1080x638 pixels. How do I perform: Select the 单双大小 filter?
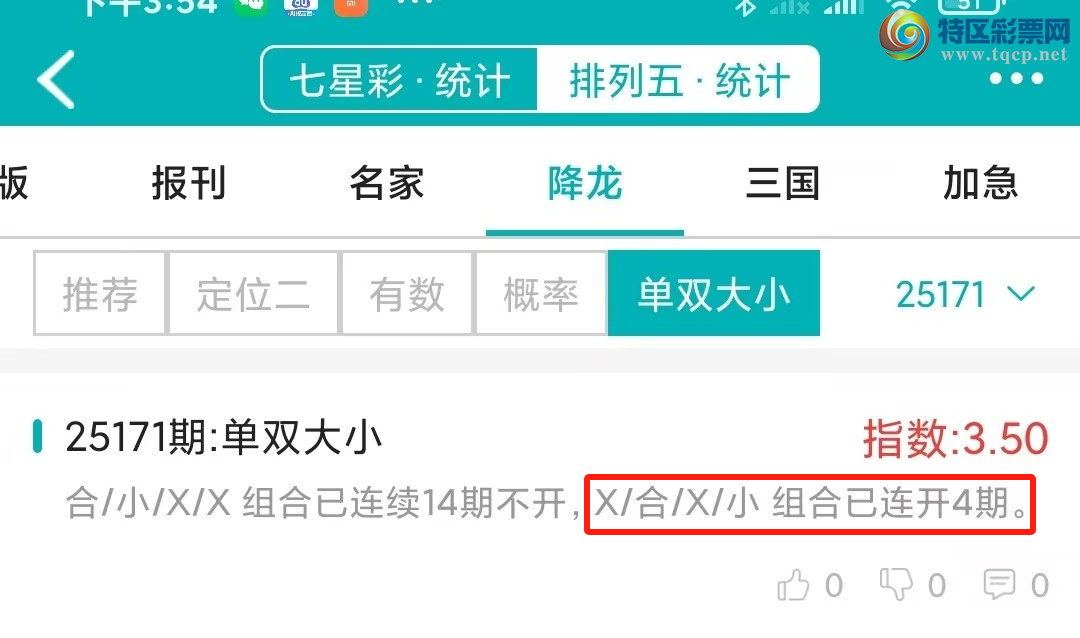click(714, 294)
